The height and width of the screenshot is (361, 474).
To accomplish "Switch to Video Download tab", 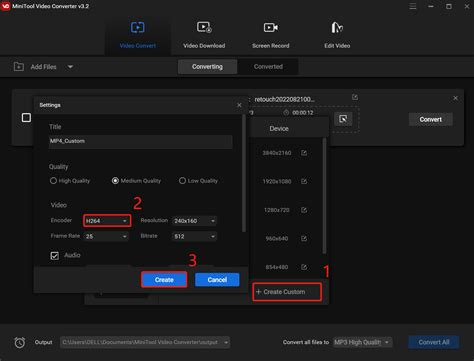I will point(204,35).
